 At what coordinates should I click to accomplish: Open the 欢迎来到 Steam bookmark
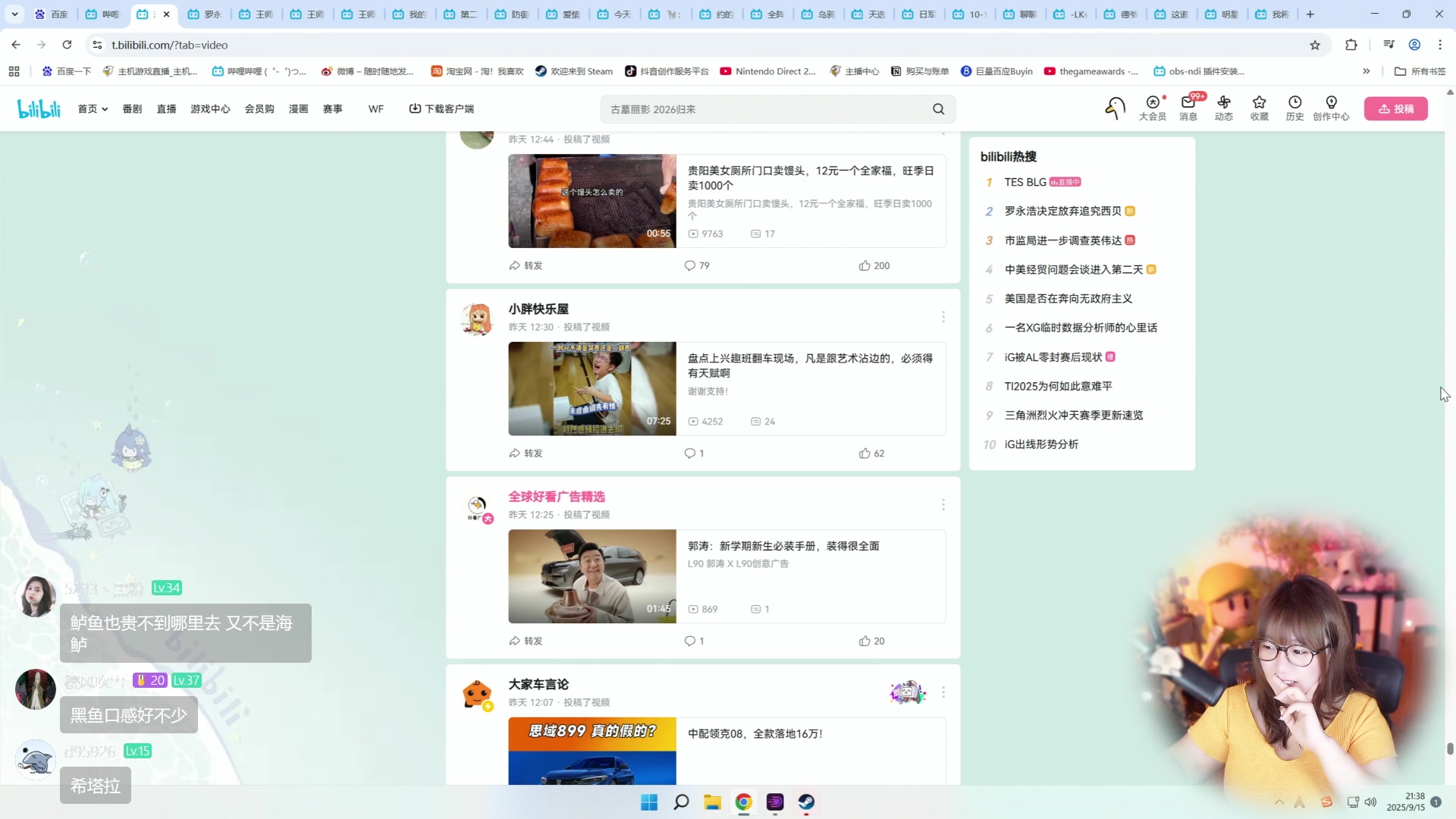[x=573, y=71]
